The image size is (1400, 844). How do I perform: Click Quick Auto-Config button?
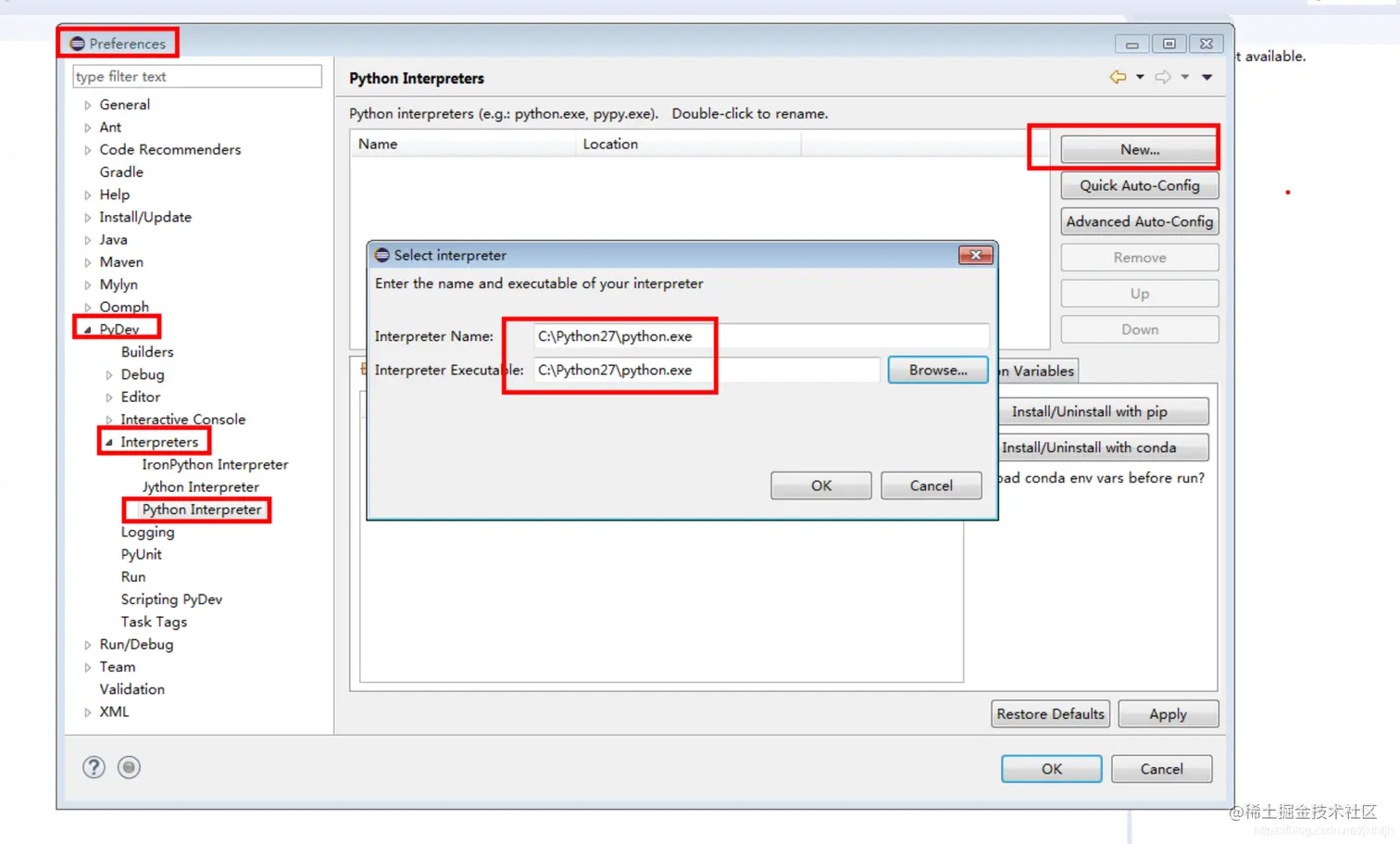1140,185
